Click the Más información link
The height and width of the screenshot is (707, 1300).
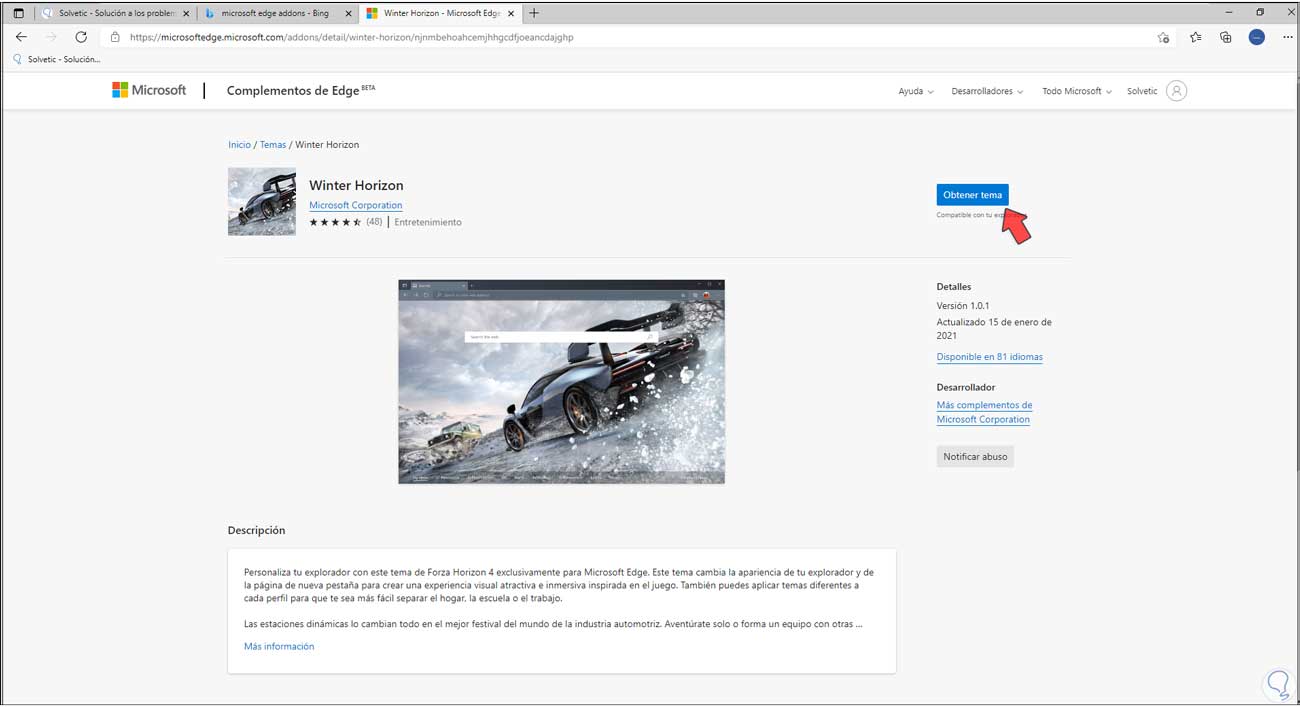pos(279,646)
